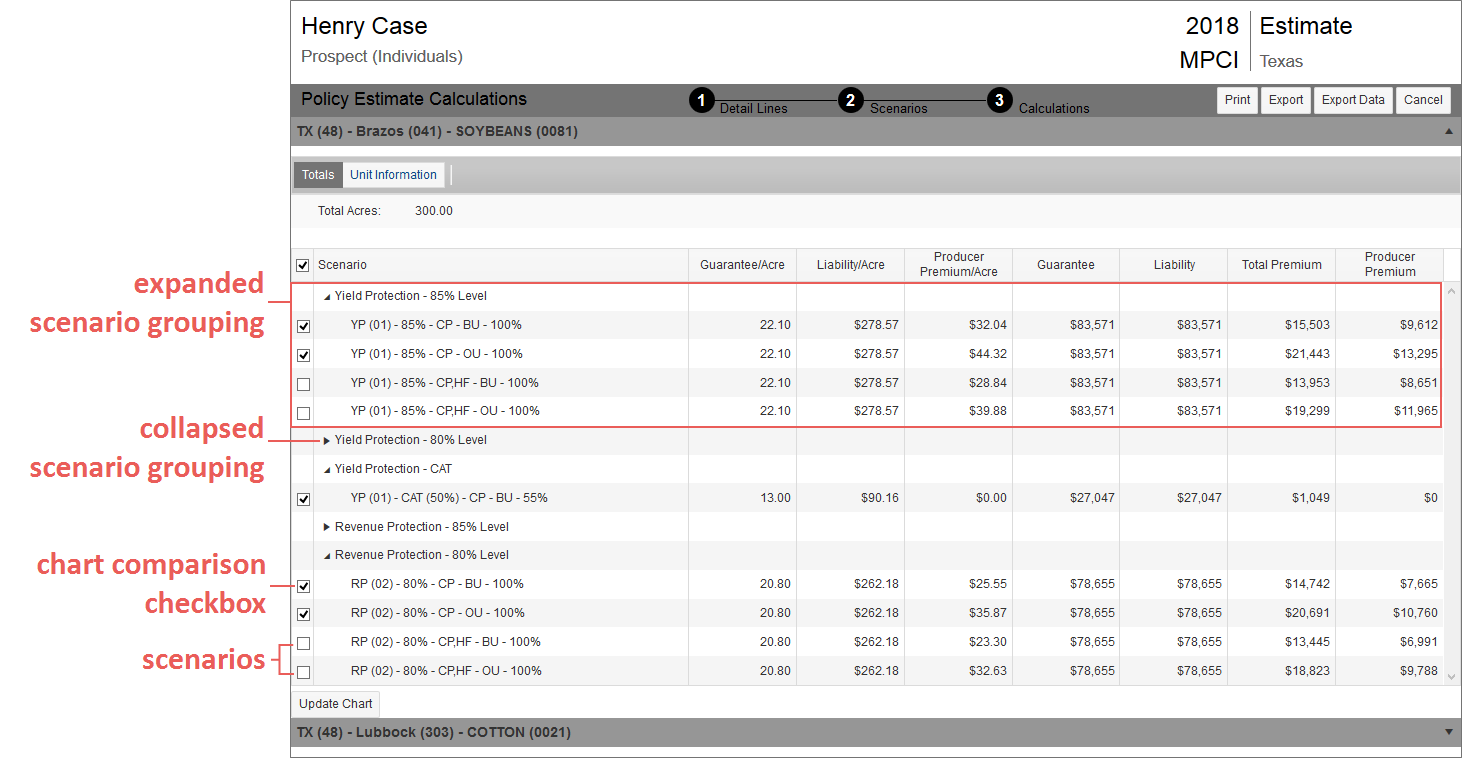
Task: Collapse Yield Protection - 85% Level group
Action: [x=327, y=297]
